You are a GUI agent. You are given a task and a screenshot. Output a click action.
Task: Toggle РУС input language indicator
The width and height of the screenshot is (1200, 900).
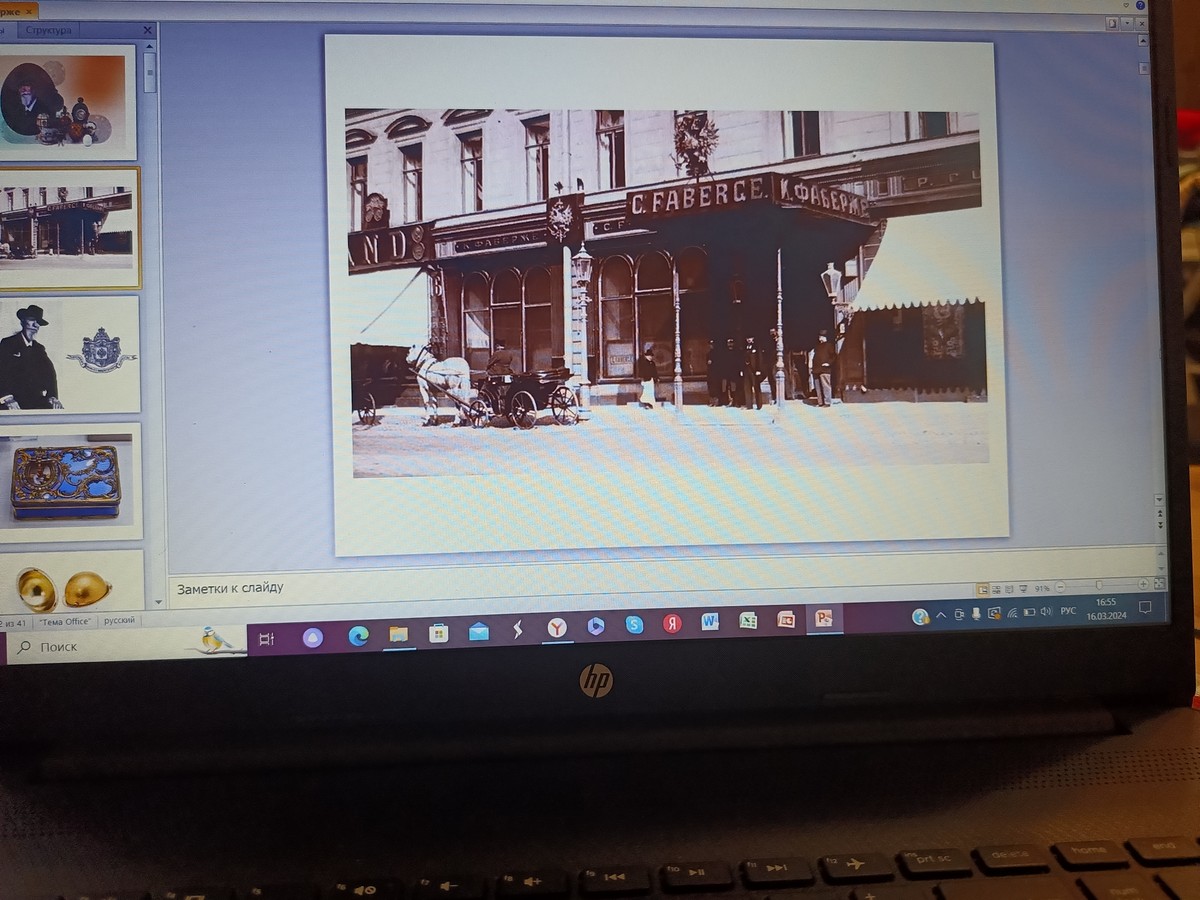[1068, 610]
